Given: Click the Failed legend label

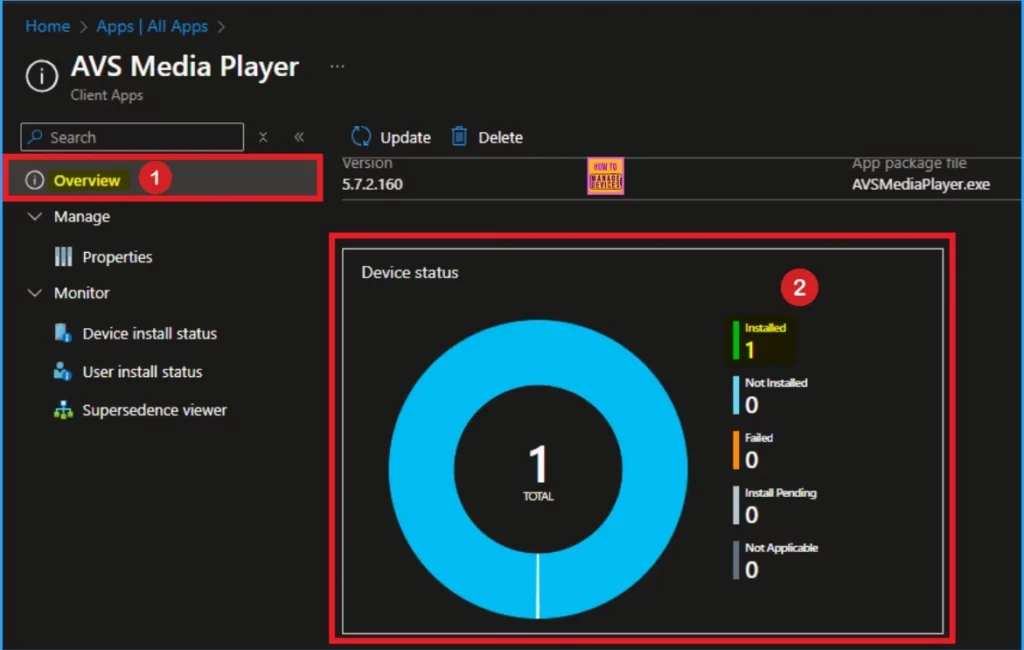Looking at the screenshot, I should [759, 438].
